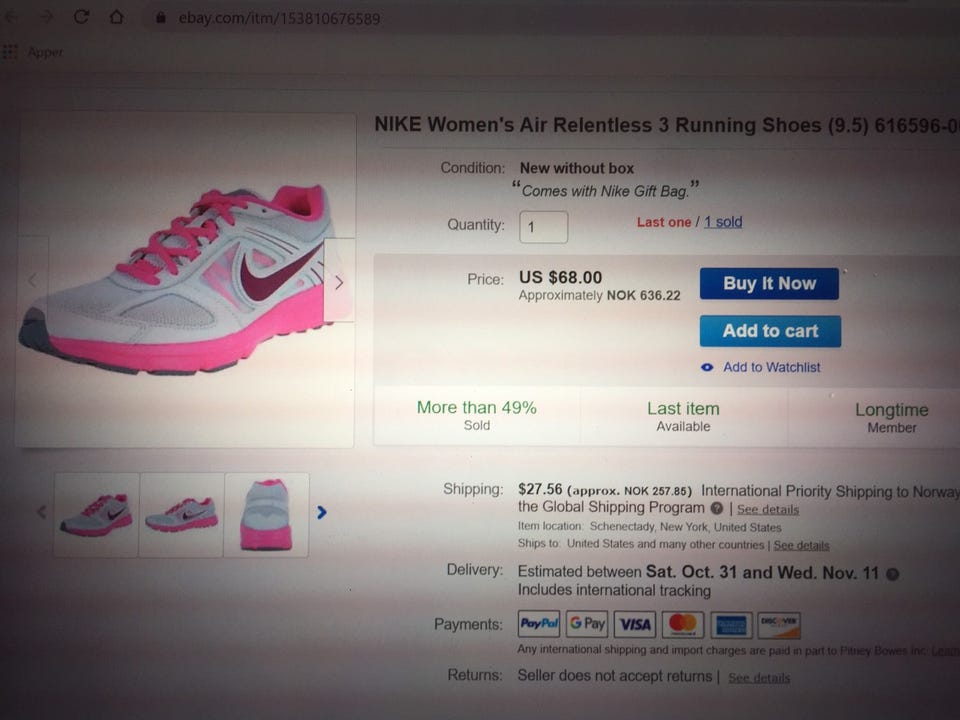Open Global Shipping Program help icon

coord(716,508)
